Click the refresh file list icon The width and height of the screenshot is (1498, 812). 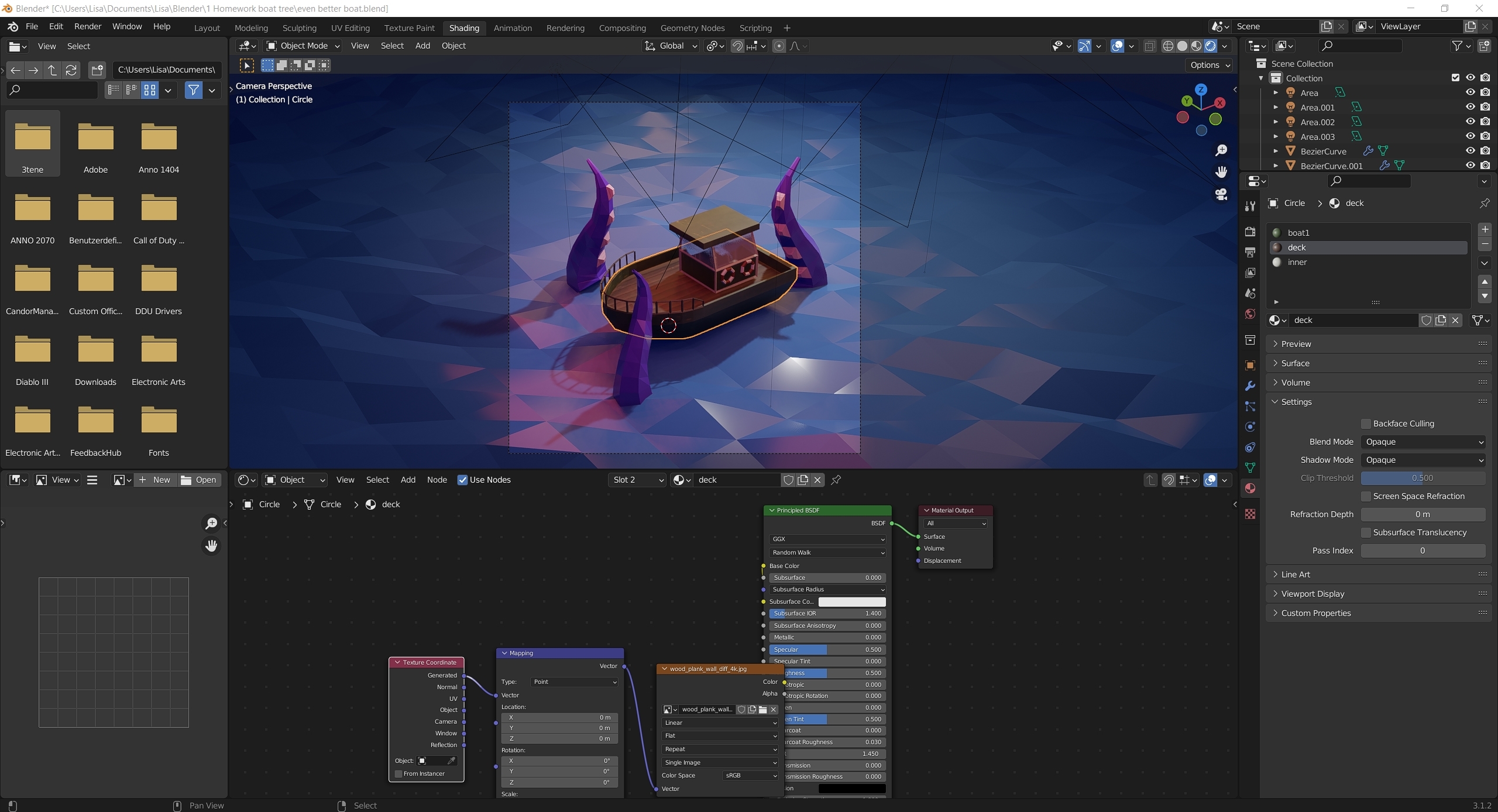[71, 70]
